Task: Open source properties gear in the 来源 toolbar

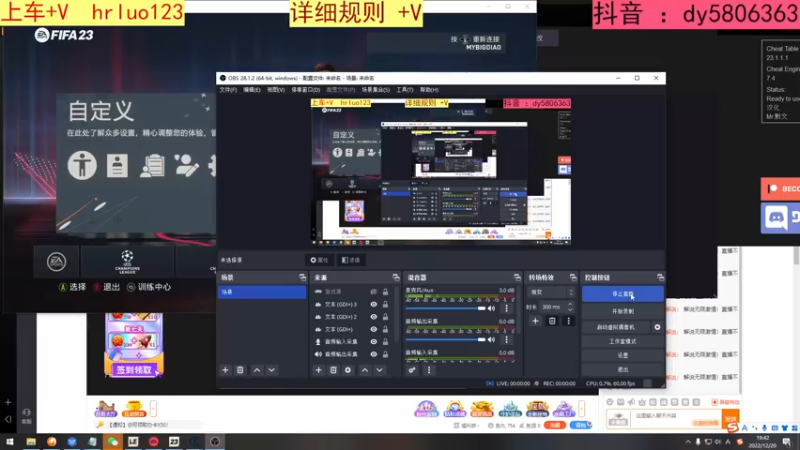Action: (x=348, y=370)
